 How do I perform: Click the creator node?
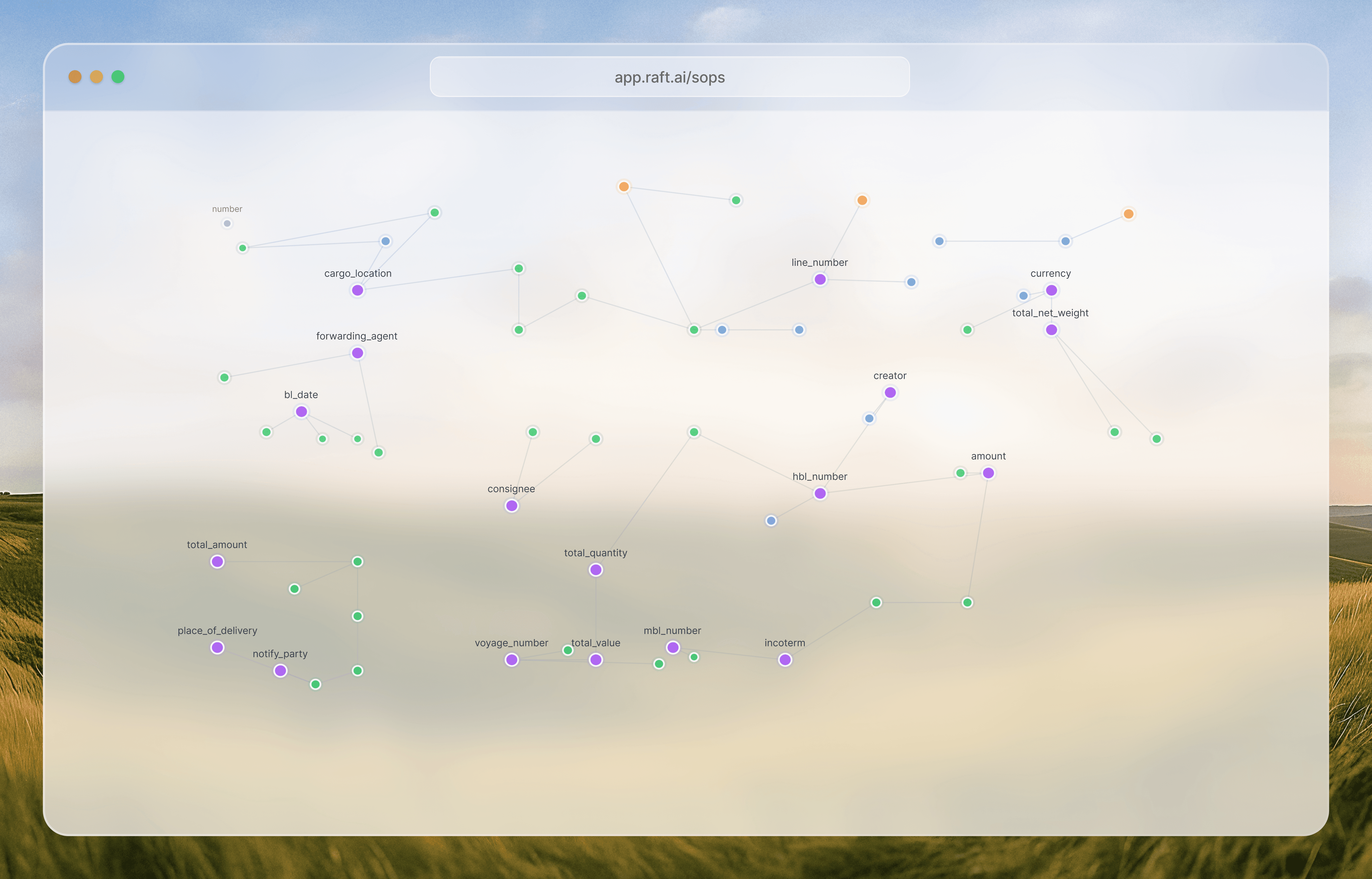890,393
